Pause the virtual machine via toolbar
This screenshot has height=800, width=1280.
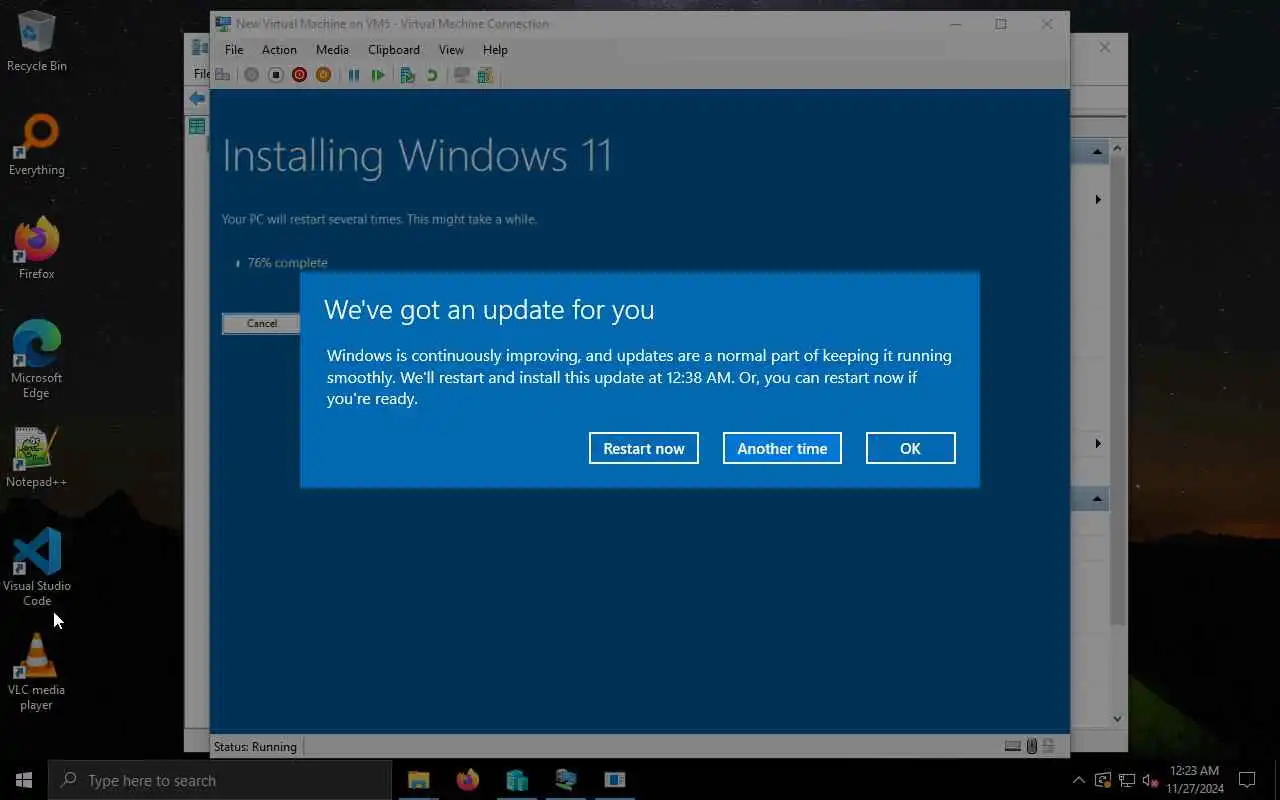point(354,75)
